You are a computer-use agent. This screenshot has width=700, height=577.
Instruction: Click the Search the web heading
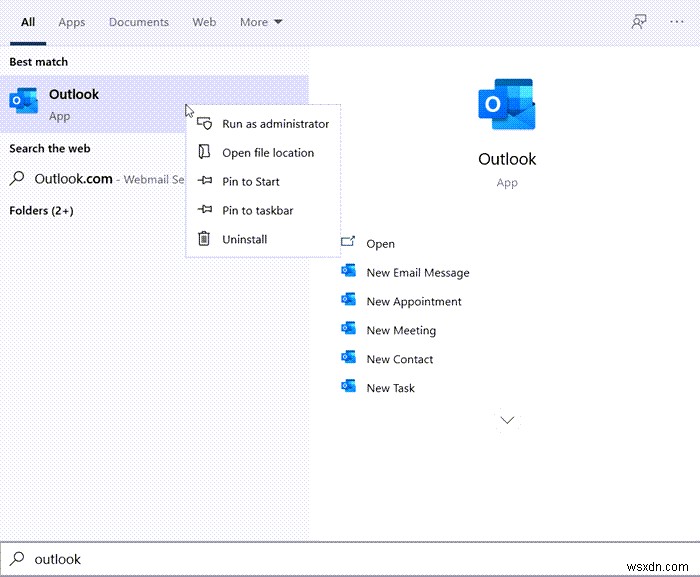pos(50,148)
